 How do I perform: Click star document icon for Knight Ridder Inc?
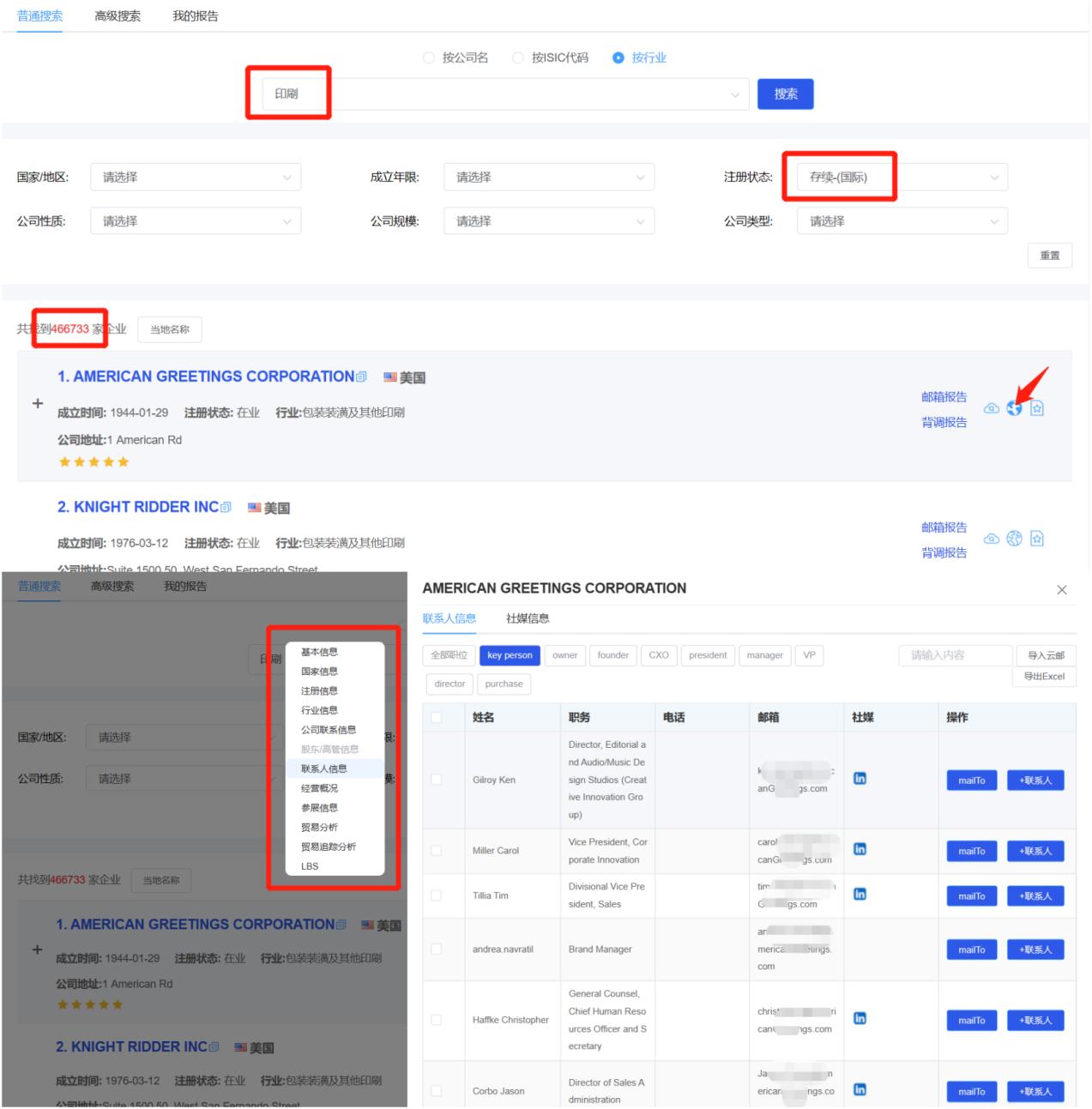[x=1037, y=539]
